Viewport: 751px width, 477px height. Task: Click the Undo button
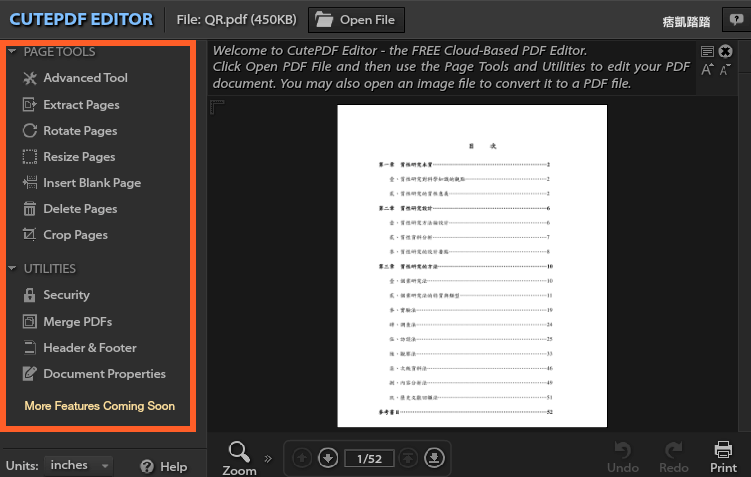point(623,457)
